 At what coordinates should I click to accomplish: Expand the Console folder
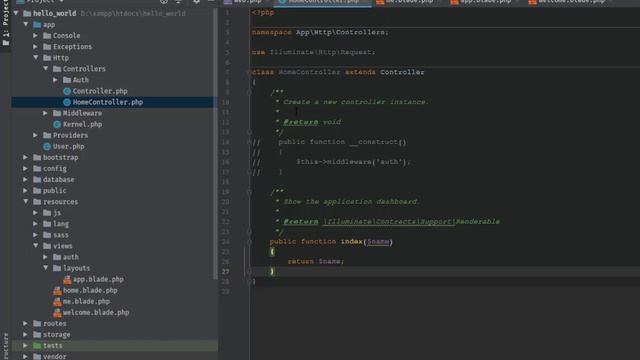pos(36,36)
